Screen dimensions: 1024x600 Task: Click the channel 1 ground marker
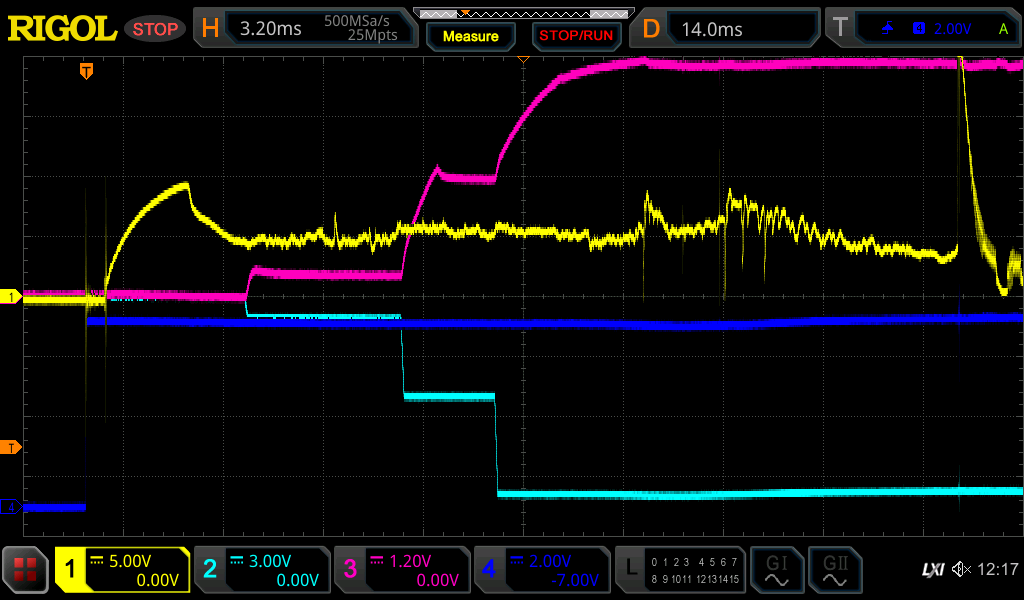tap(12, 297)
